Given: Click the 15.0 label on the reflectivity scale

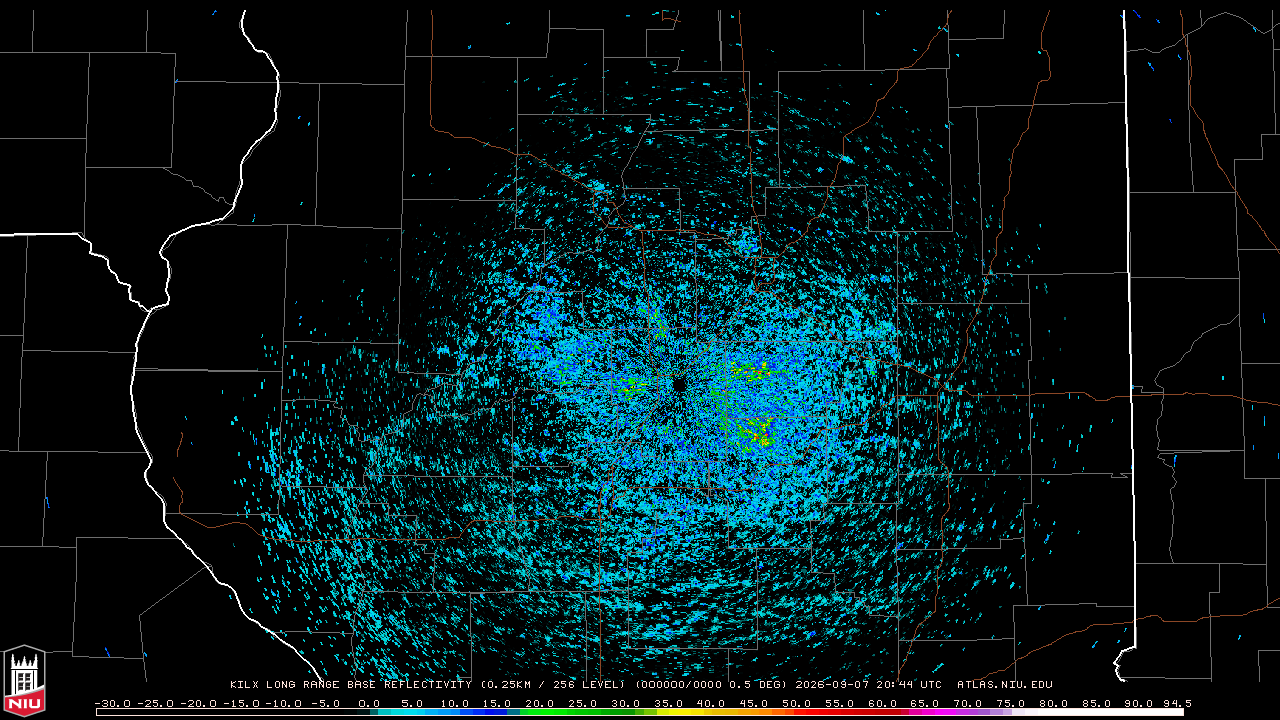Looking at the screenshot, I should click(498, 703).
